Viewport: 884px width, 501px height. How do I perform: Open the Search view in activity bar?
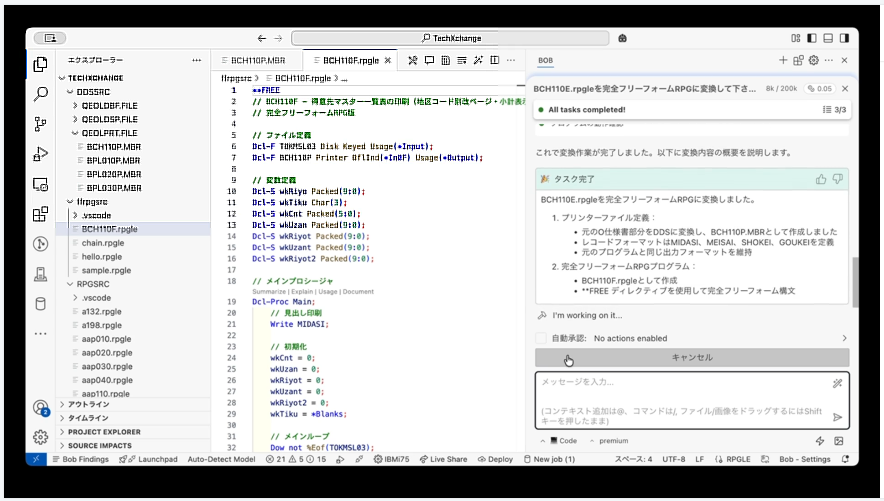click(40, 94)
